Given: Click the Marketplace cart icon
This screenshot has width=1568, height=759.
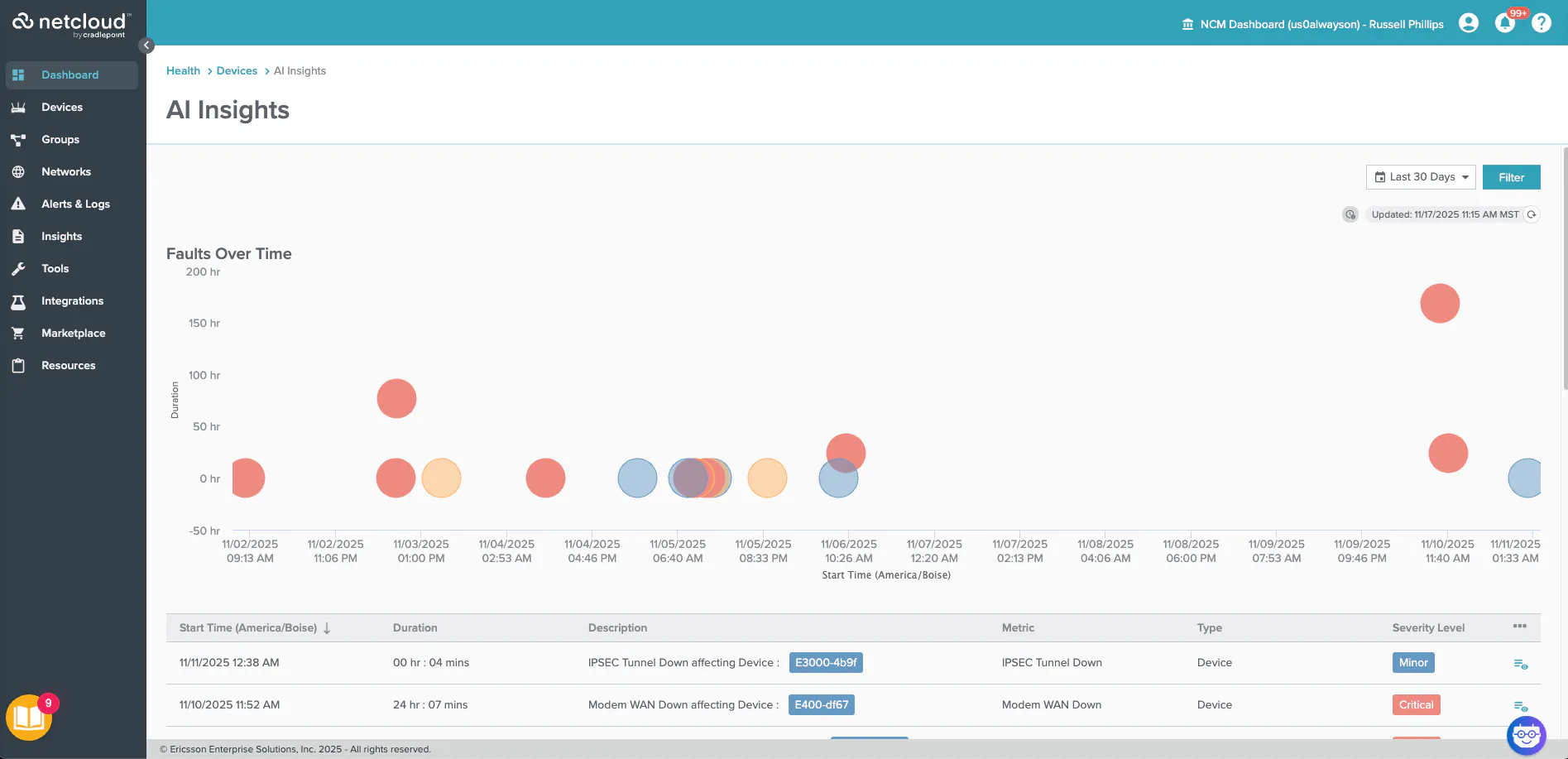Looking at the screenshot, I should coord(18,333).
